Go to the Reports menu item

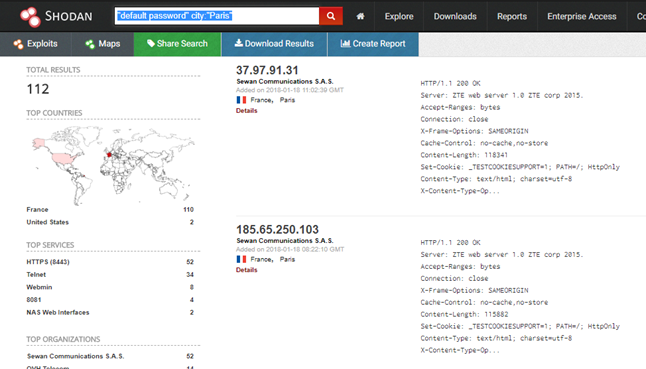click(x=512, y=16)
